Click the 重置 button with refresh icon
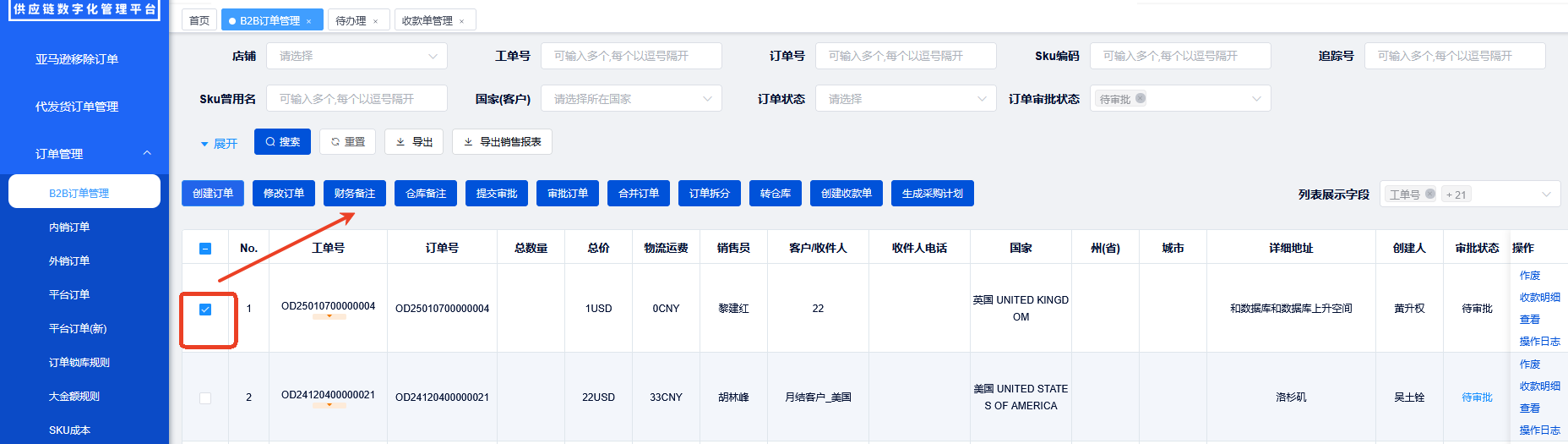 pos(348,142)
